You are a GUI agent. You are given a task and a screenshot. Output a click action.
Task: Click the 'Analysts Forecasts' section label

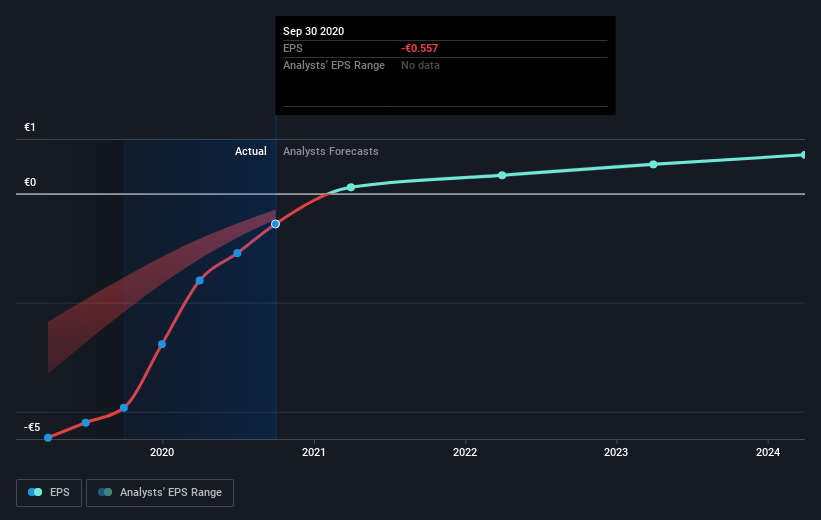(x=331, y=151)
